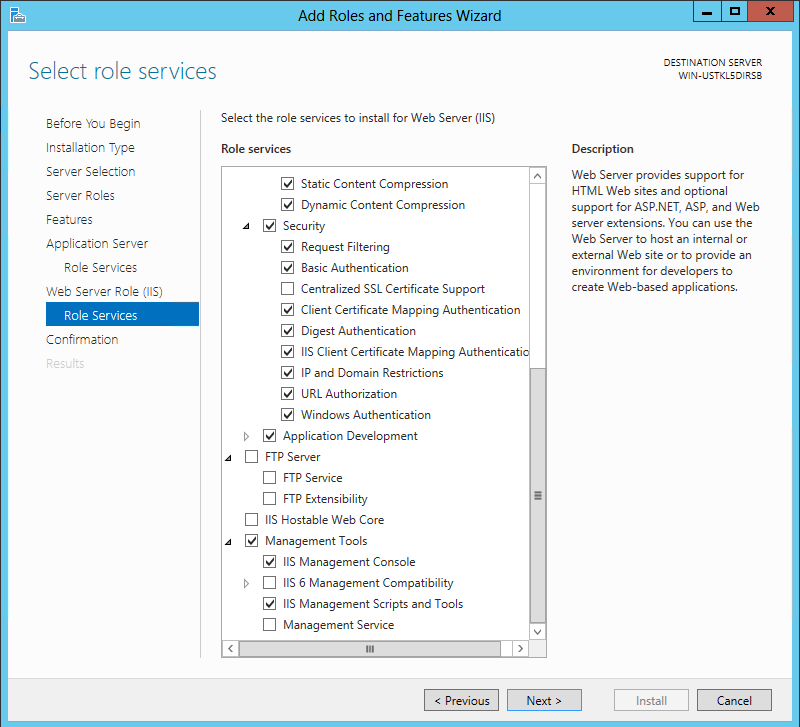800x727 pixels.
Task: Uncheck IIS Management Scripts and Tools
Action: pos(269,604)
